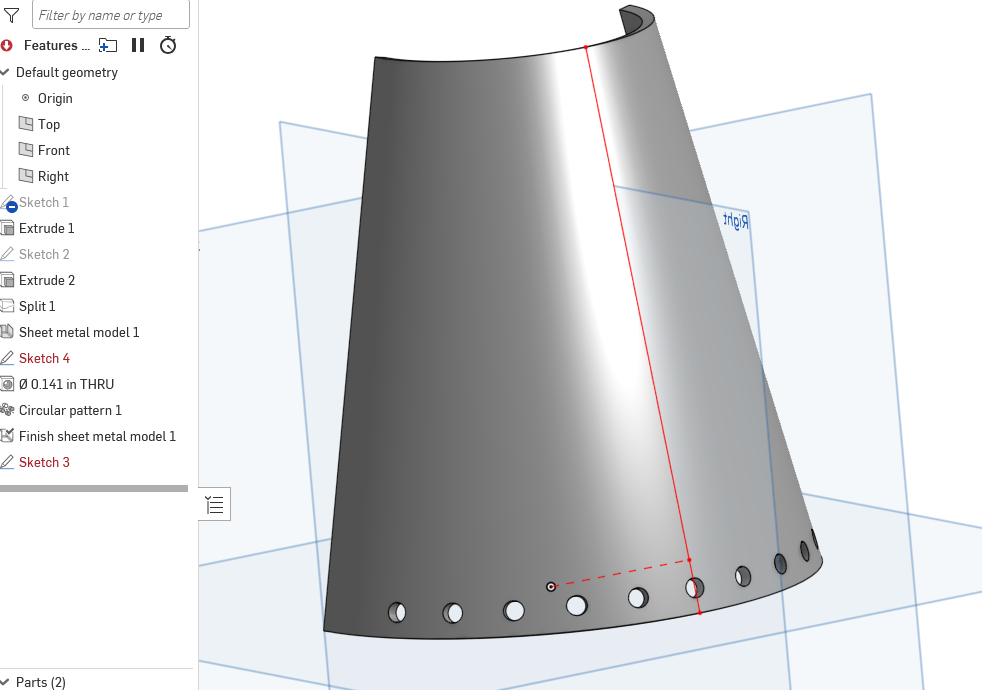Image resolution: width=982 pixels, height=690 pixels.
Task: Click the filter funnel icon
Action: tap(11, 15)
